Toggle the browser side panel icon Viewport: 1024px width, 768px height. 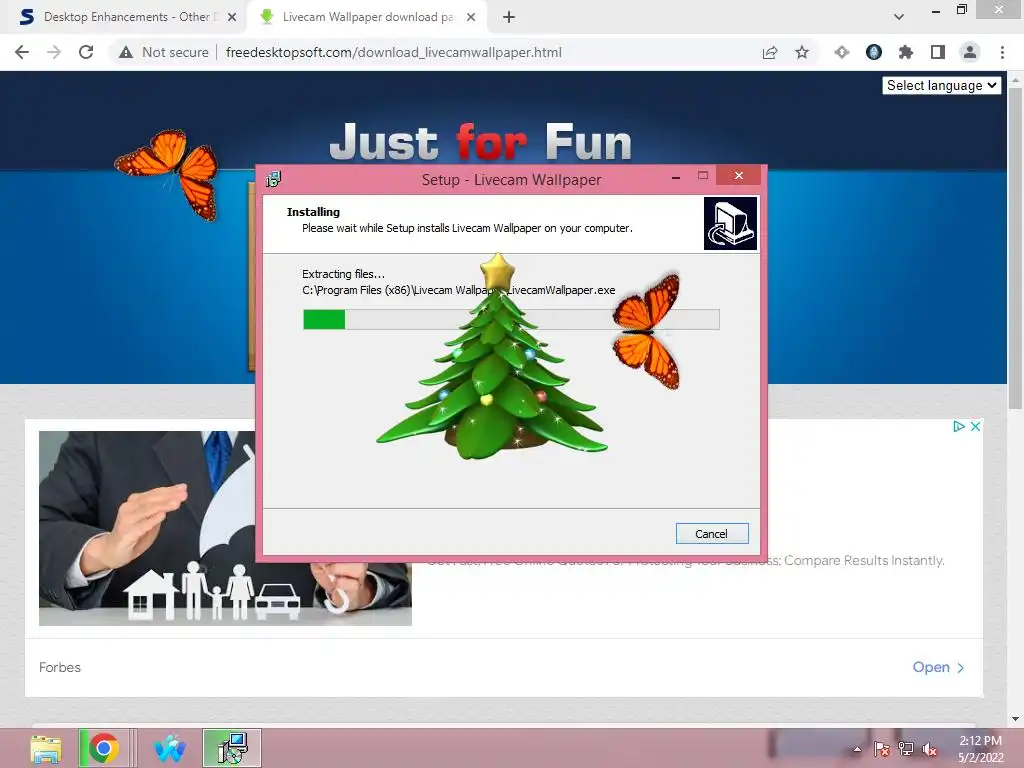938,52
